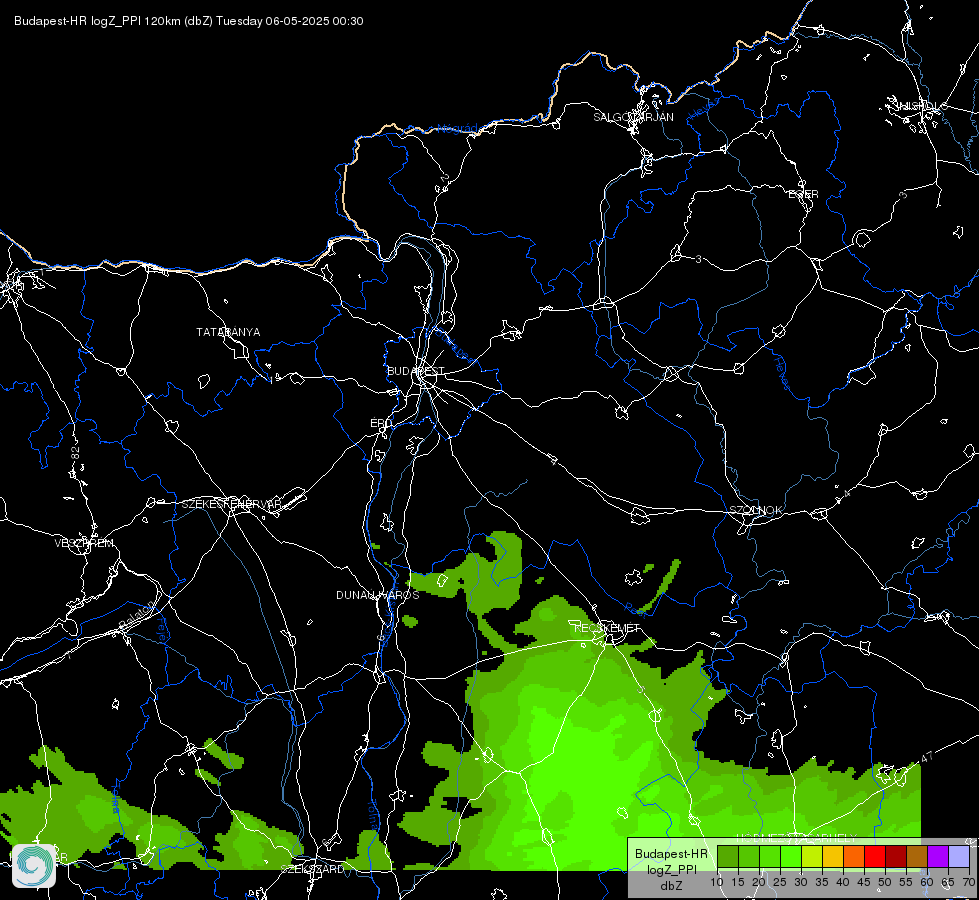Image resolution: width=979 pixels, height=900 pixels.
Task: Pick the 25-30 dBZ bright green swatch
Action: pos(790,857)
